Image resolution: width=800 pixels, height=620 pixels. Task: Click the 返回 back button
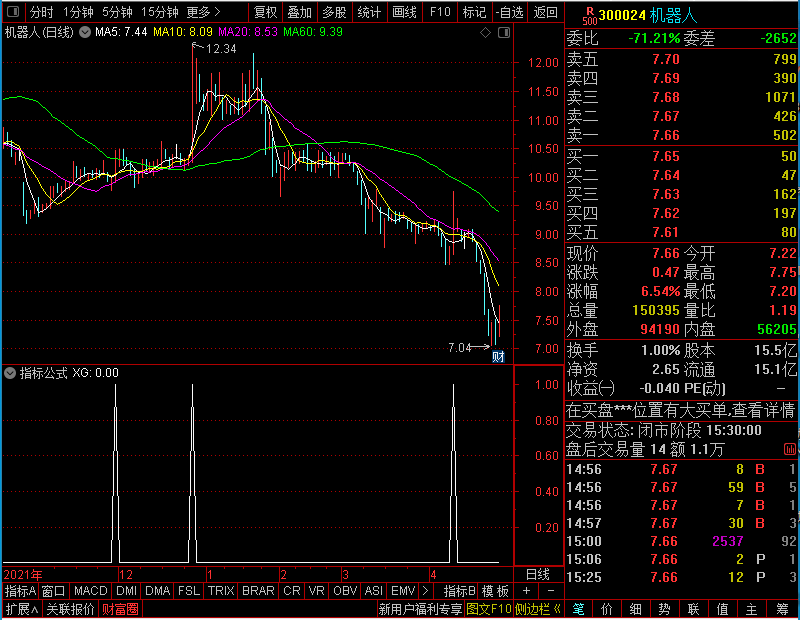pyautogui.click(x=545, y=12)
